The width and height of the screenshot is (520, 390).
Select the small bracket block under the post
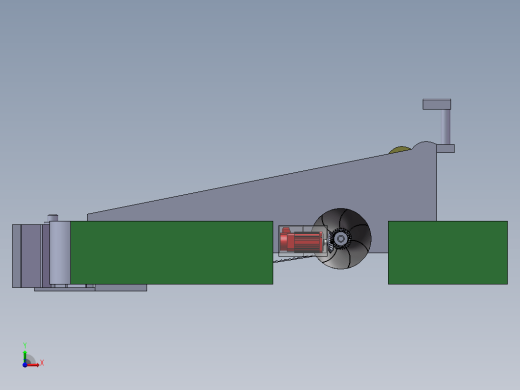(446, 149)
